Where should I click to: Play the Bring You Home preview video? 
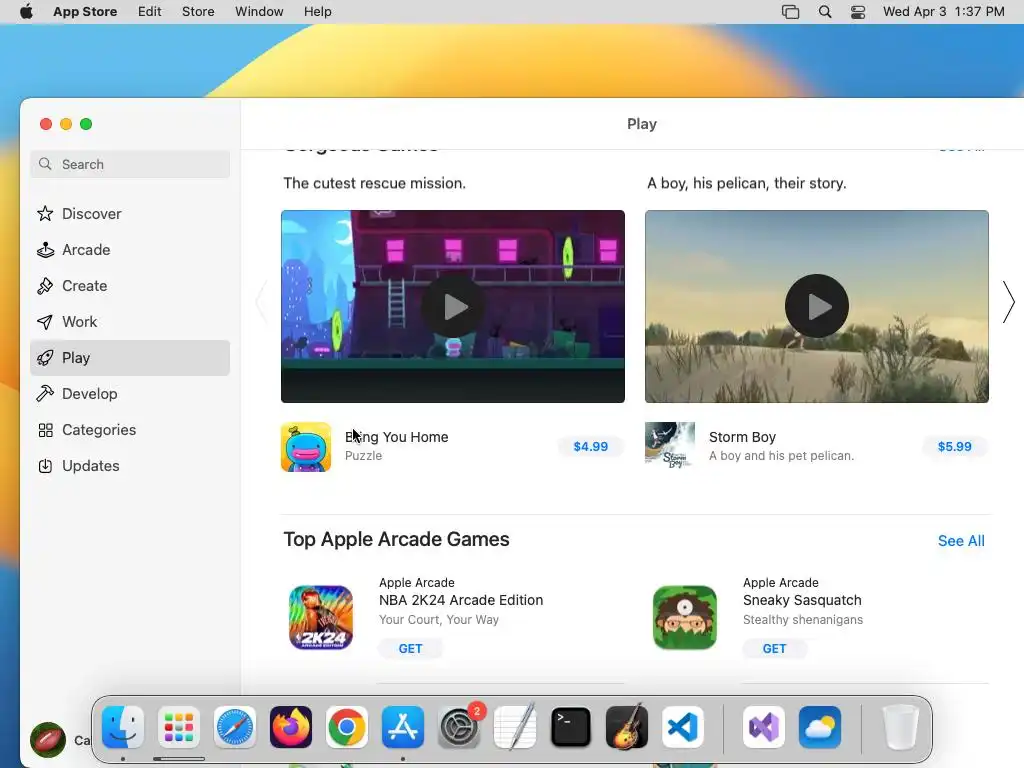453,306
